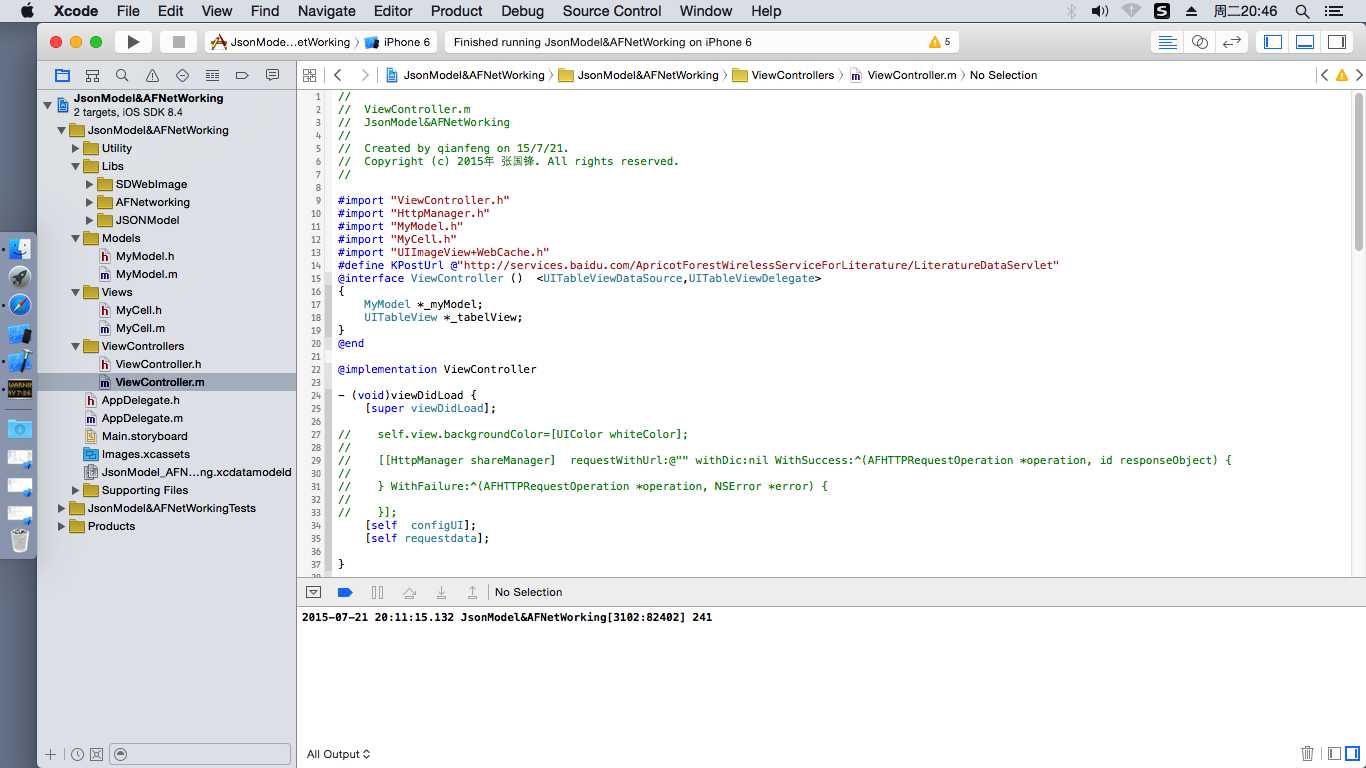The image size is (1366, 768).
Task: Open the Report navigator
Action: [x=272, y=75]
